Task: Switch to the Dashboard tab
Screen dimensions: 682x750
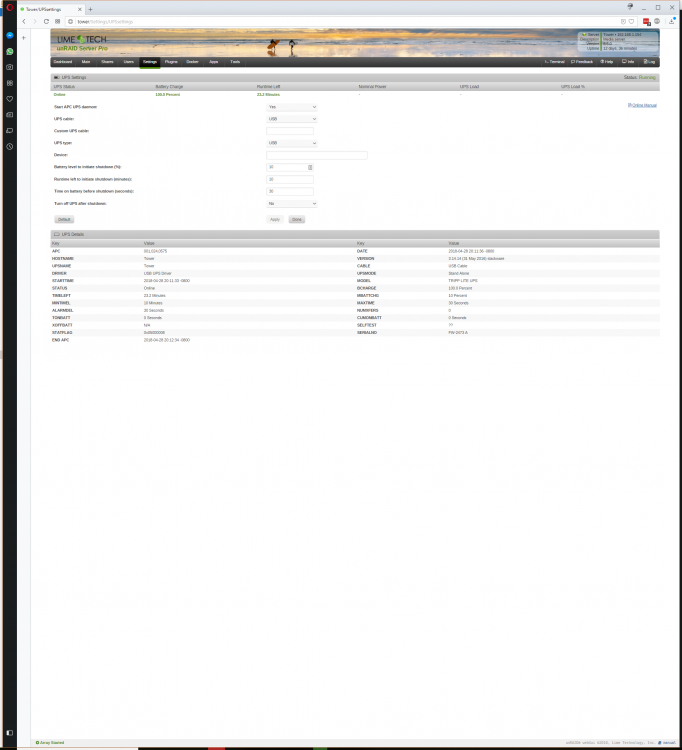Action: [x=63, y=62]
